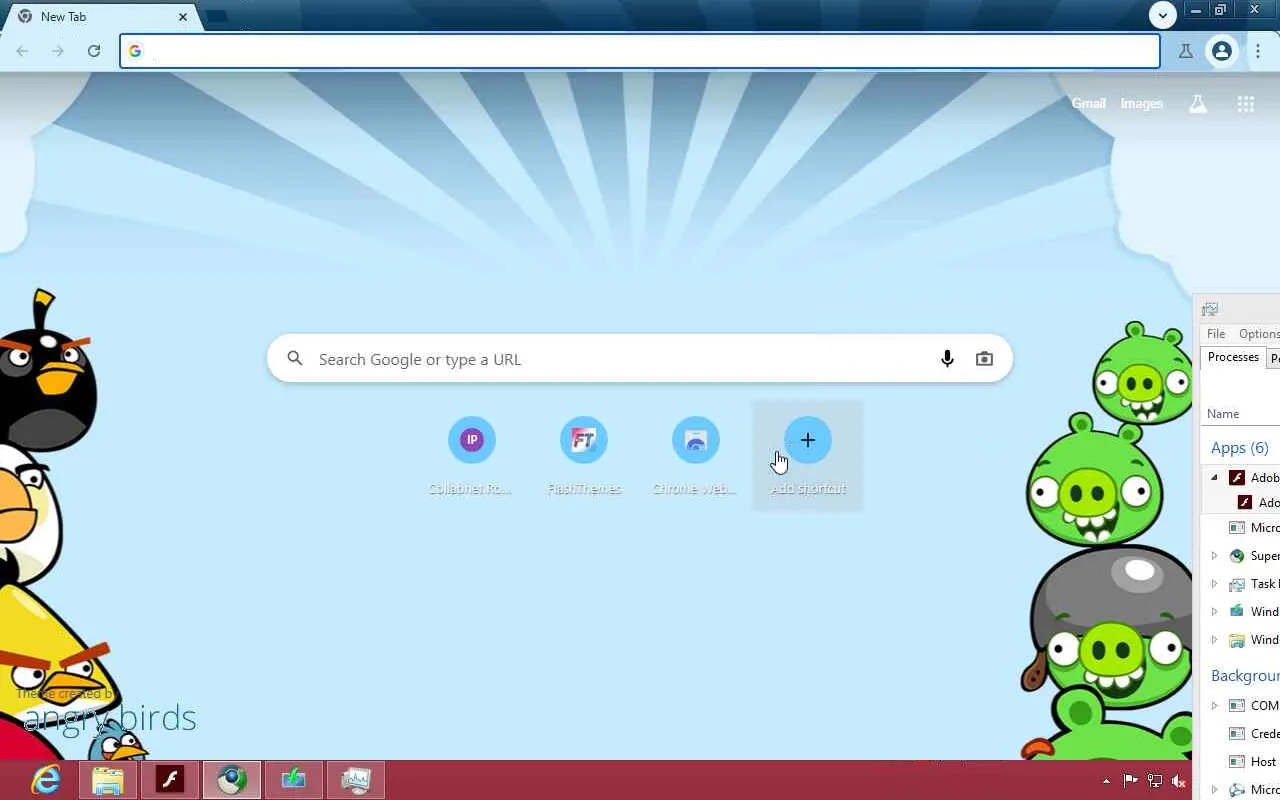Image resolution: width=1280 pixels, height=800 pixels.
Task: Focus the browser address bar
Action: coord(640,51)
